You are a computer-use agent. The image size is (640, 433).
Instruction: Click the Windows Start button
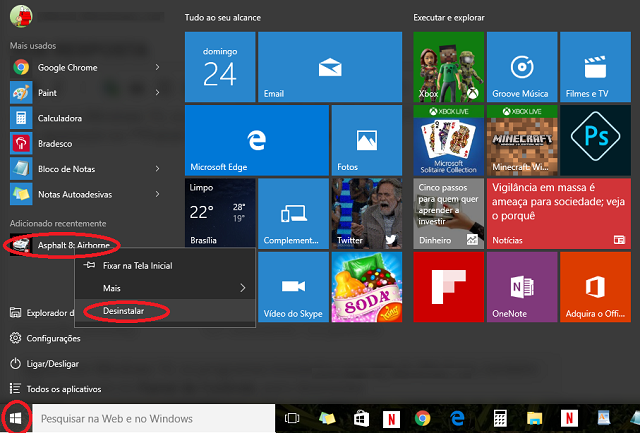tap(16, 418)
